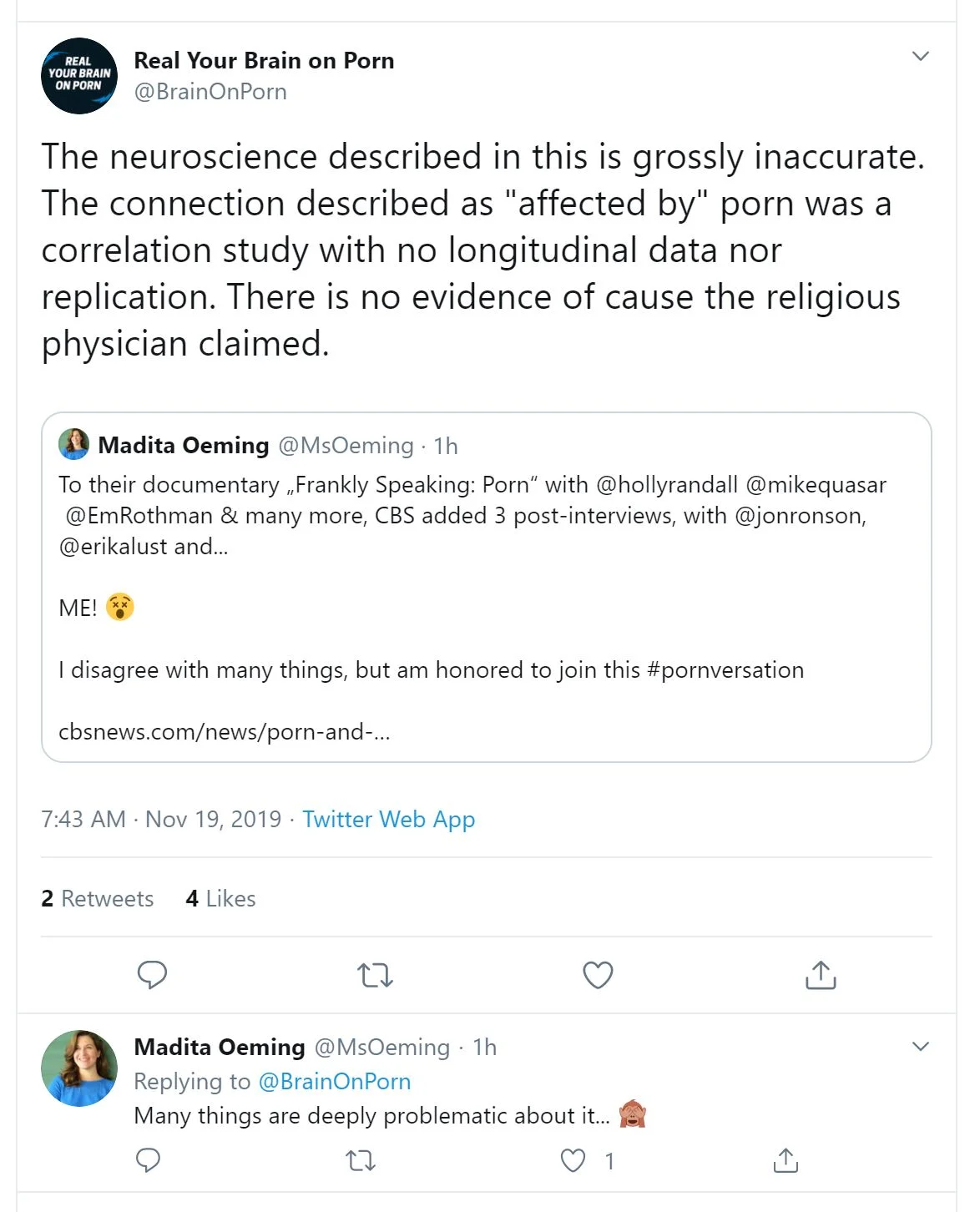The image size is (980, 1212).
Task: Open the Real Your Brain on Porn avatar
Action: coord(79,76)
